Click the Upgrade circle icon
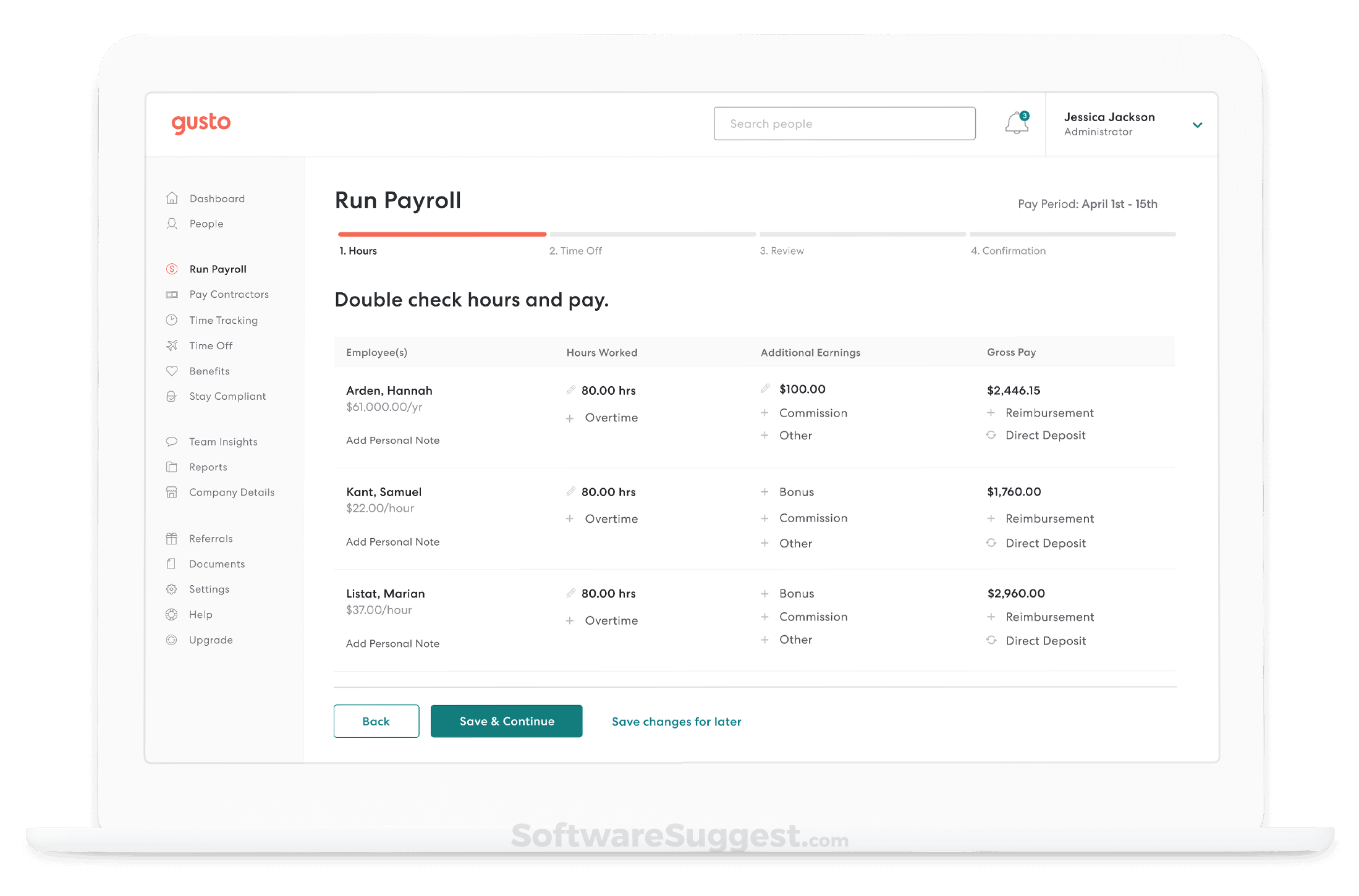The height and width of the screenshot is (896, 1359). [x=172, y=640]
